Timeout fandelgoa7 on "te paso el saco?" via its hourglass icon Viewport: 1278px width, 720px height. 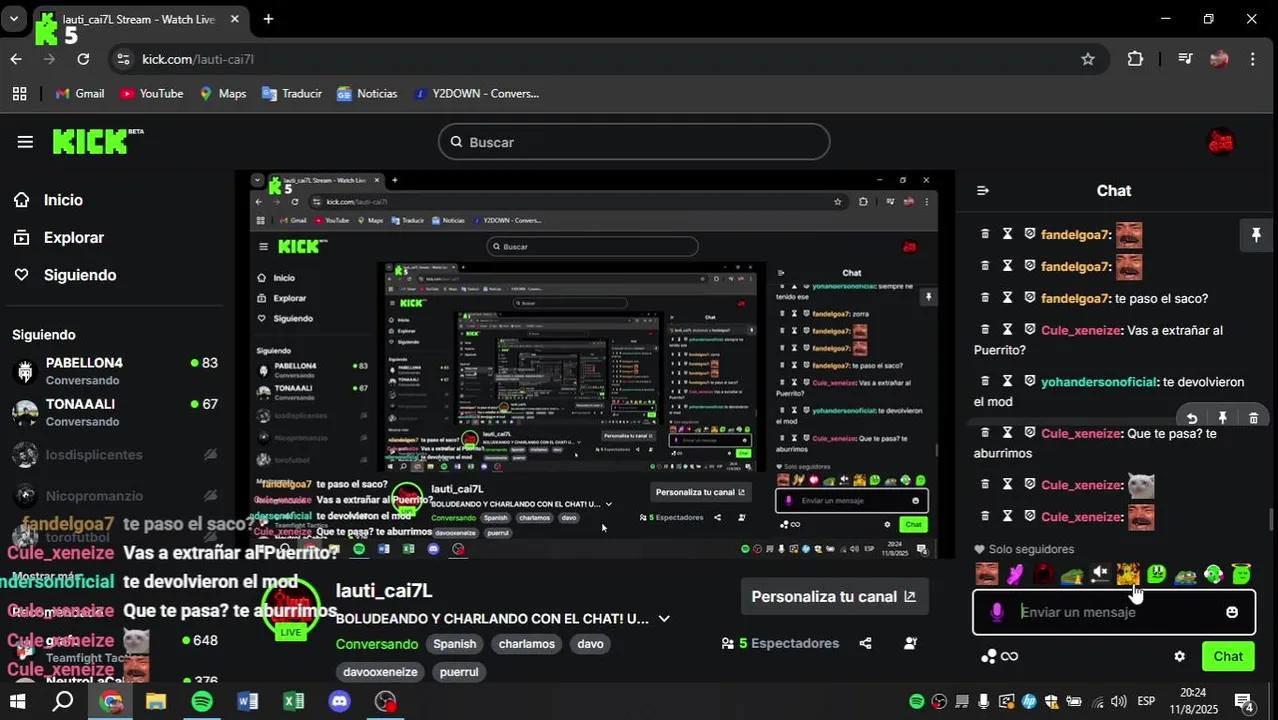click(1007, 298)
